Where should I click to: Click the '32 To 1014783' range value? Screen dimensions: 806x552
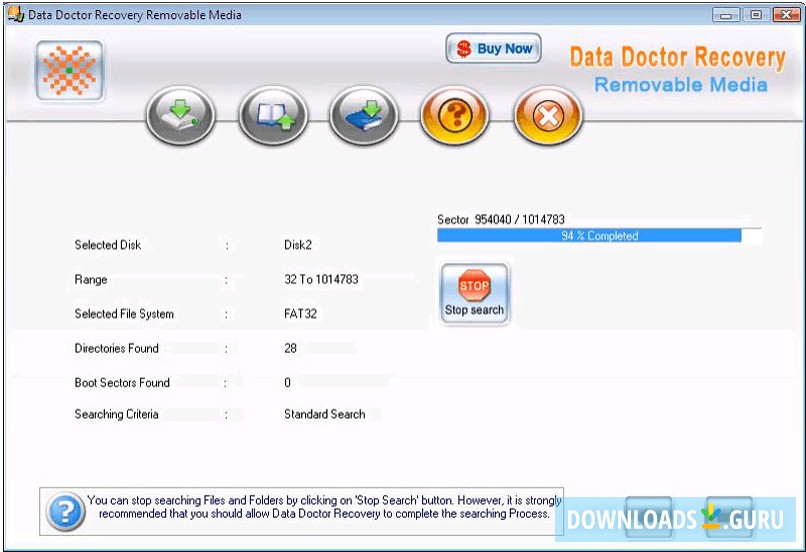[321, 279]
